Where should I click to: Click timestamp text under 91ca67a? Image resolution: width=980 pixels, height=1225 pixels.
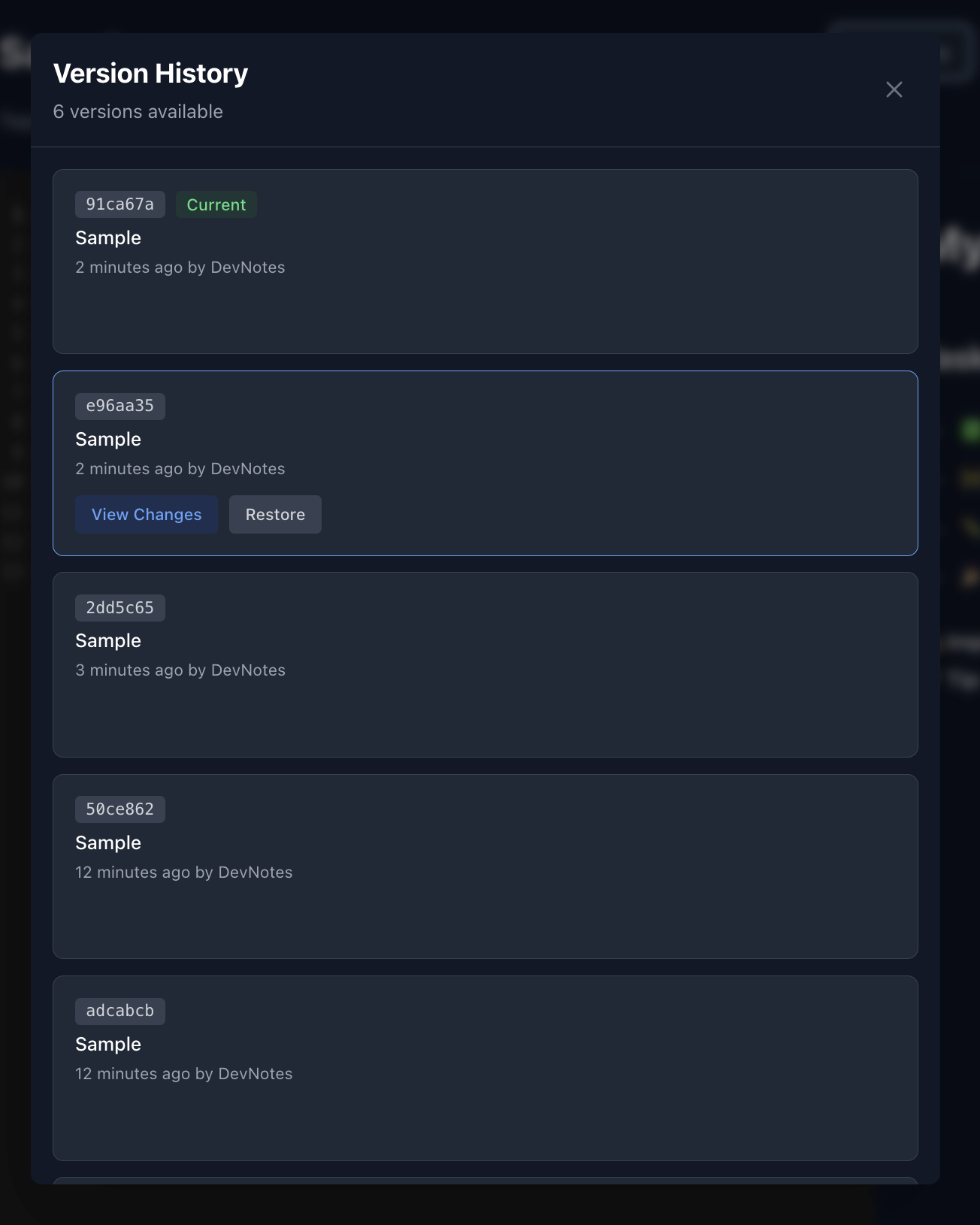click(180, 268)
